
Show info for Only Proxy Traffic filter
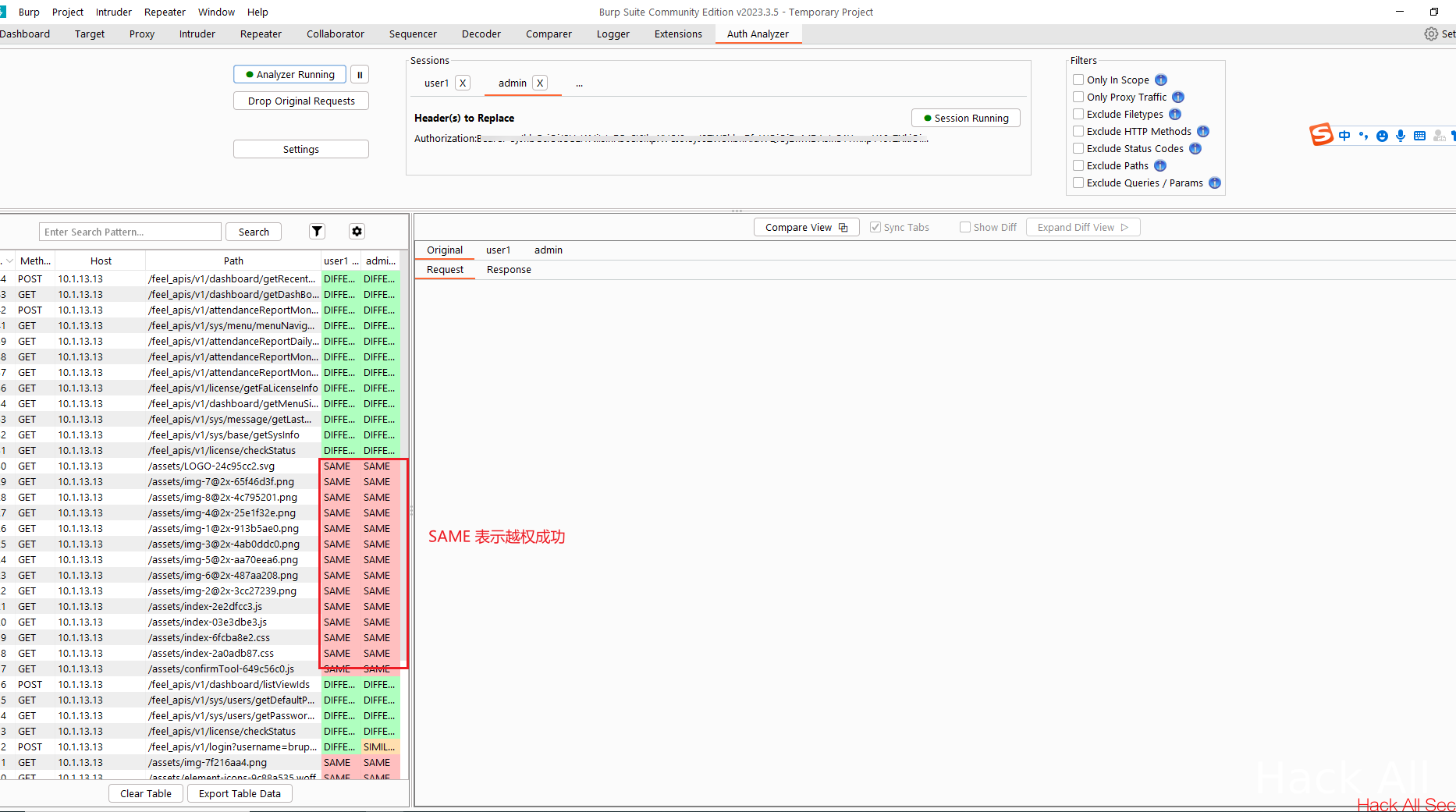pyautogui.click(x=1178, y=98)
